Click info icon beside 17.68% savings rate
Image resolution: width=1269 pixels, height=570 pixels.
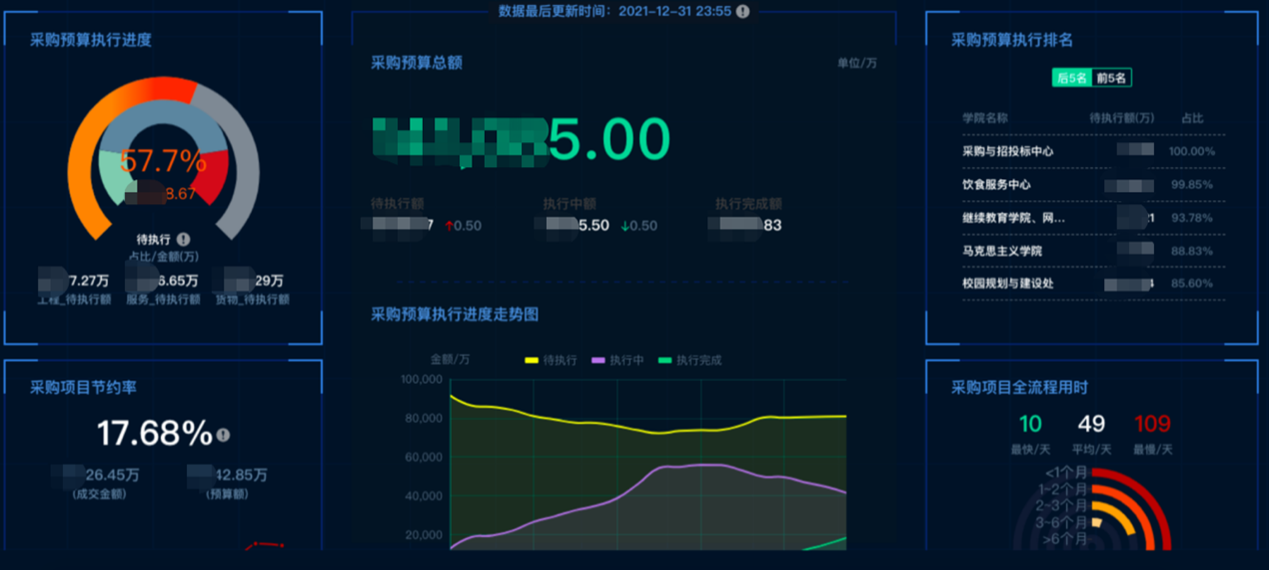pos(223,435)
